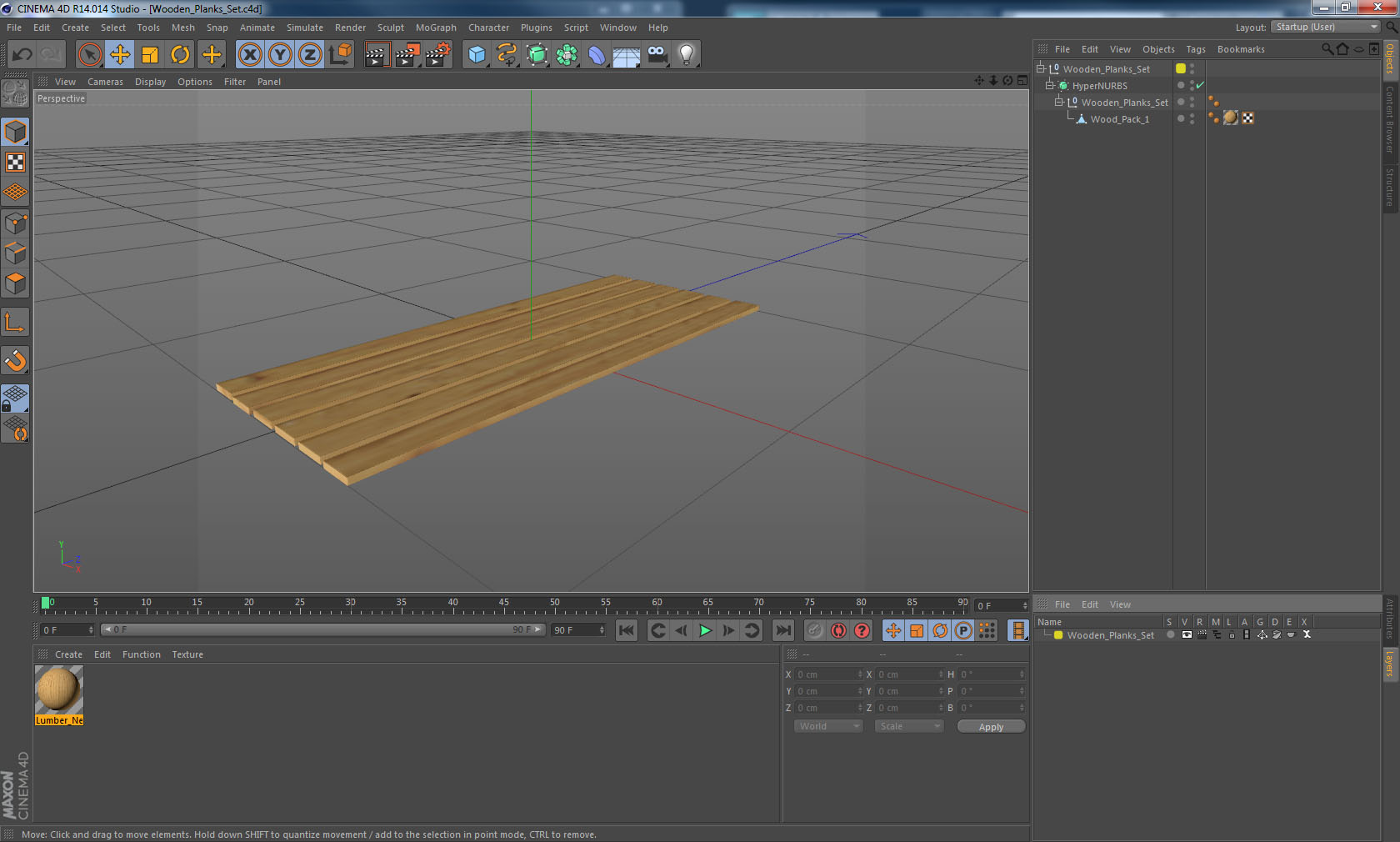Play the animation forward

(x=705, y=631)
